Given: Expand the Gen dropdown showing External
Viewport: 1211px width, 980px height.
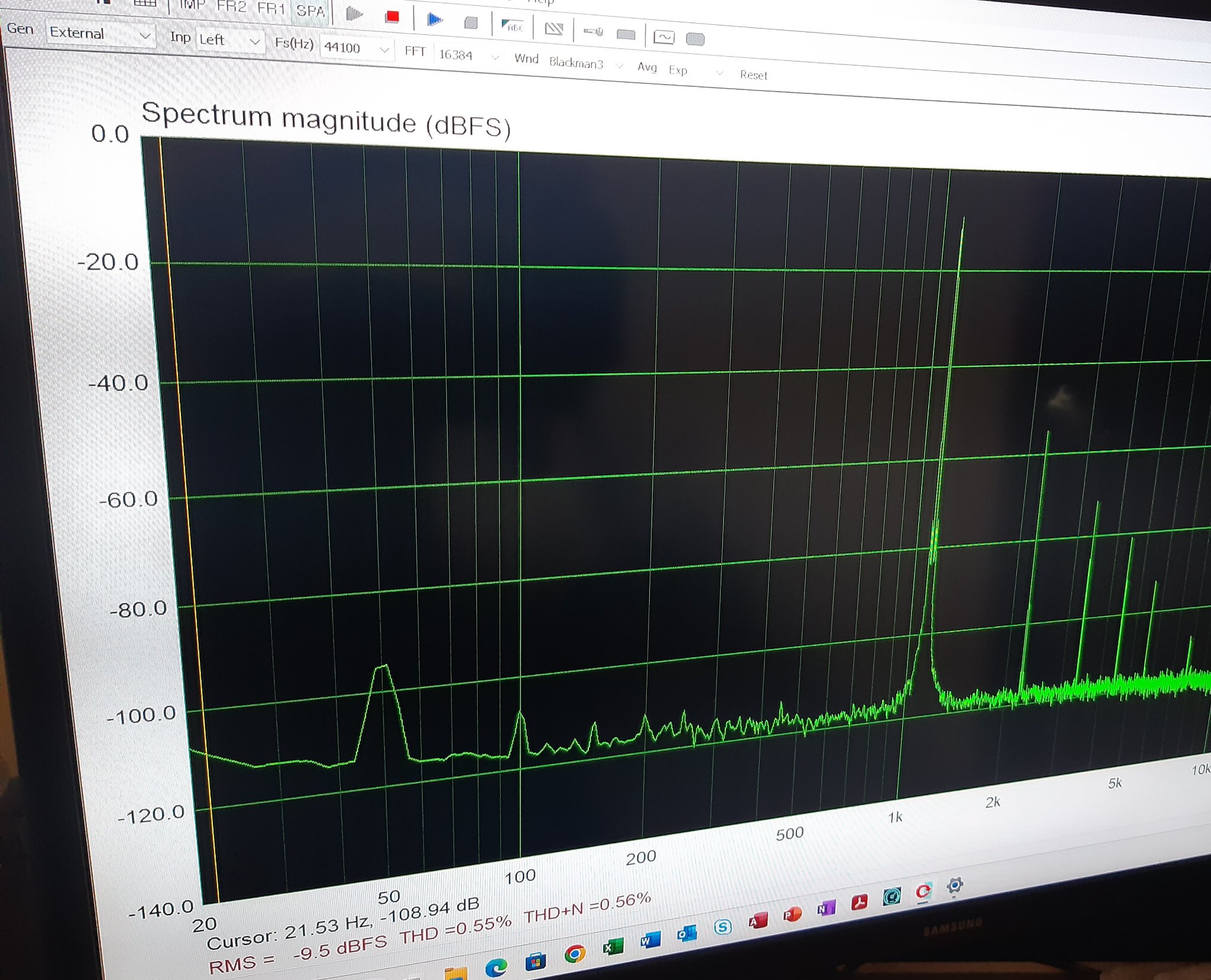Looking at the screenshot, I should [x=100, y=34].
